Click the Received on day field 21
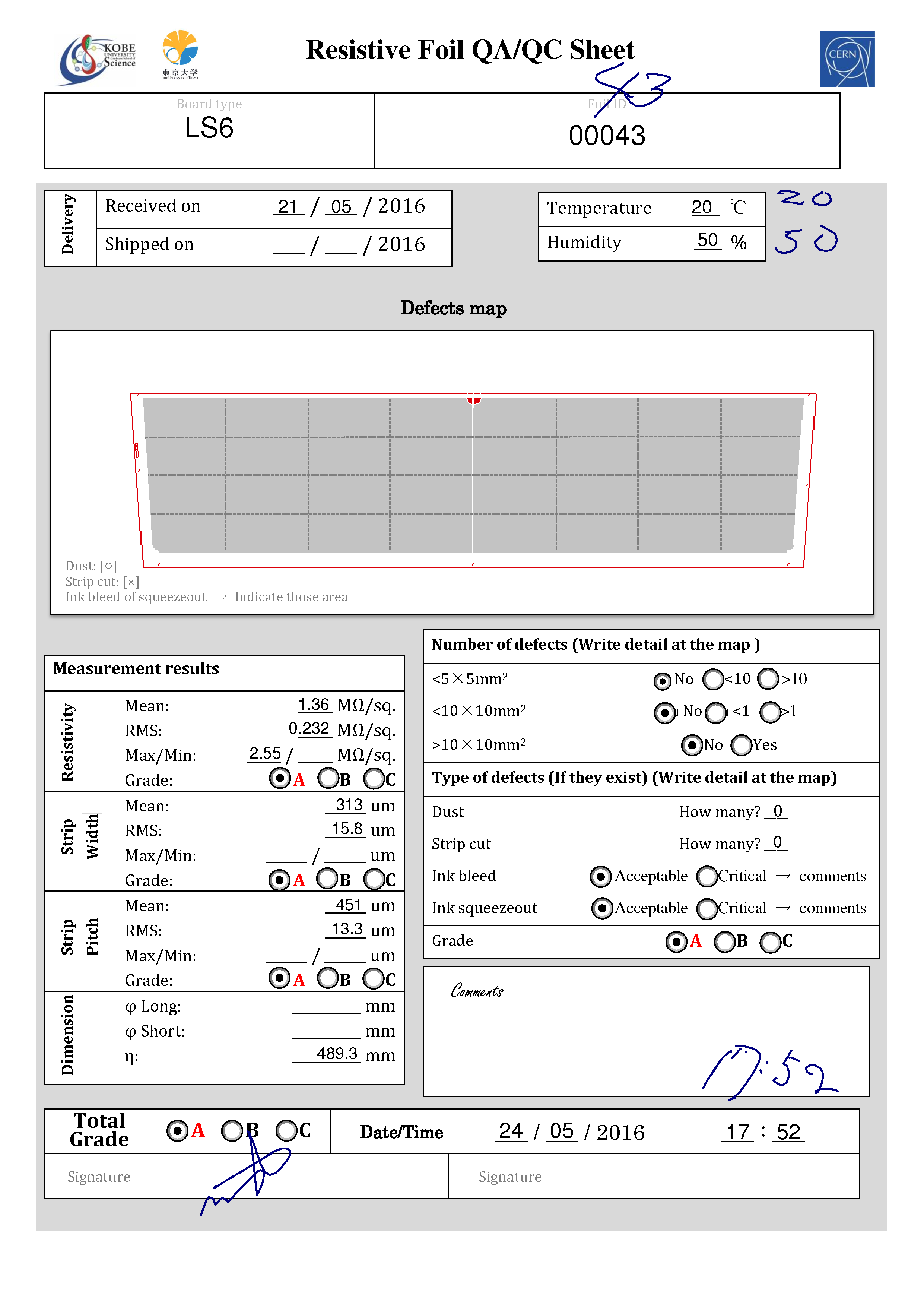The image size is (924, 1307). (x=289, y=207)
